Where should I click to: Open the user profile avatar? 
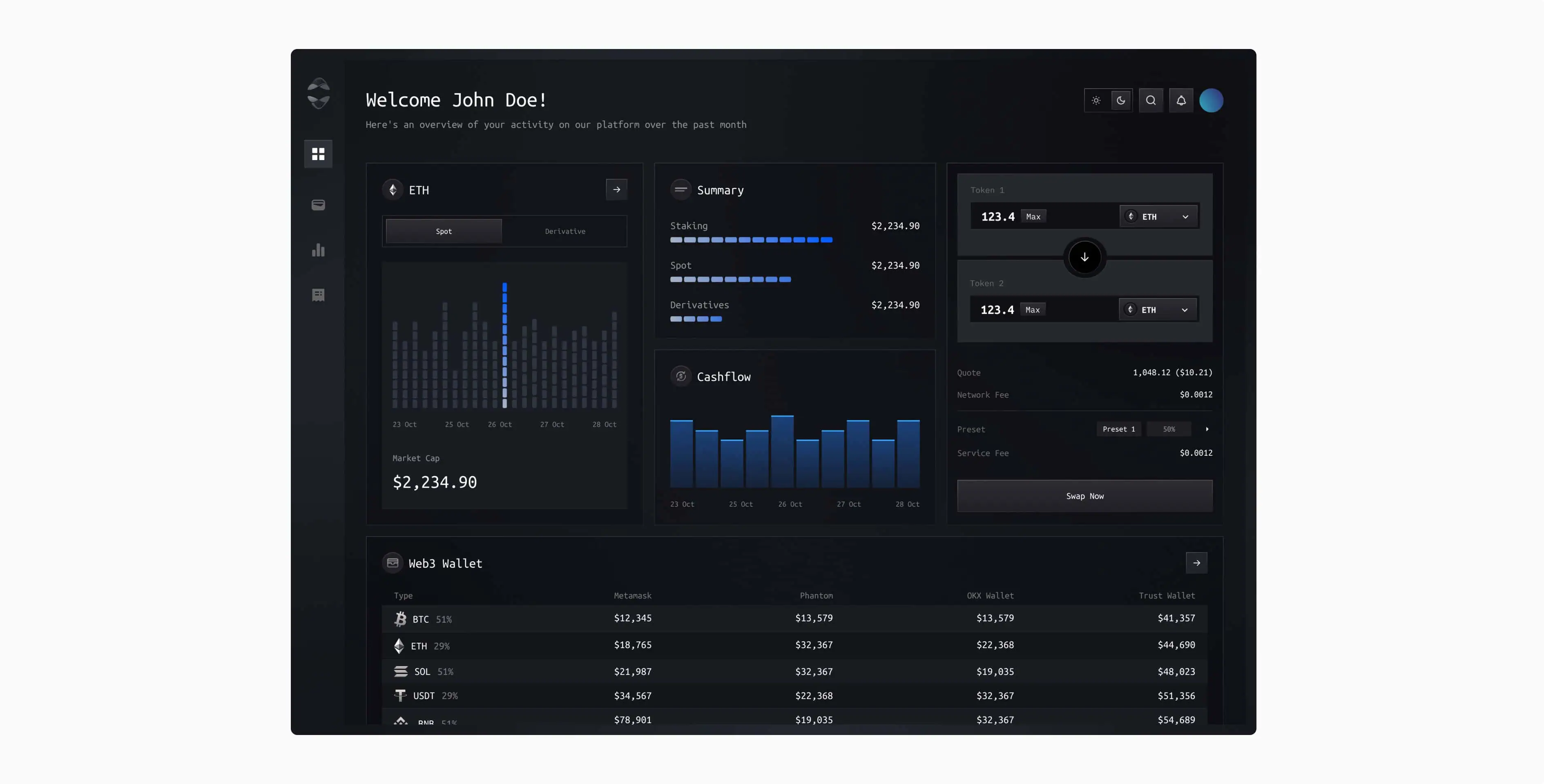tap(1211, 101)
